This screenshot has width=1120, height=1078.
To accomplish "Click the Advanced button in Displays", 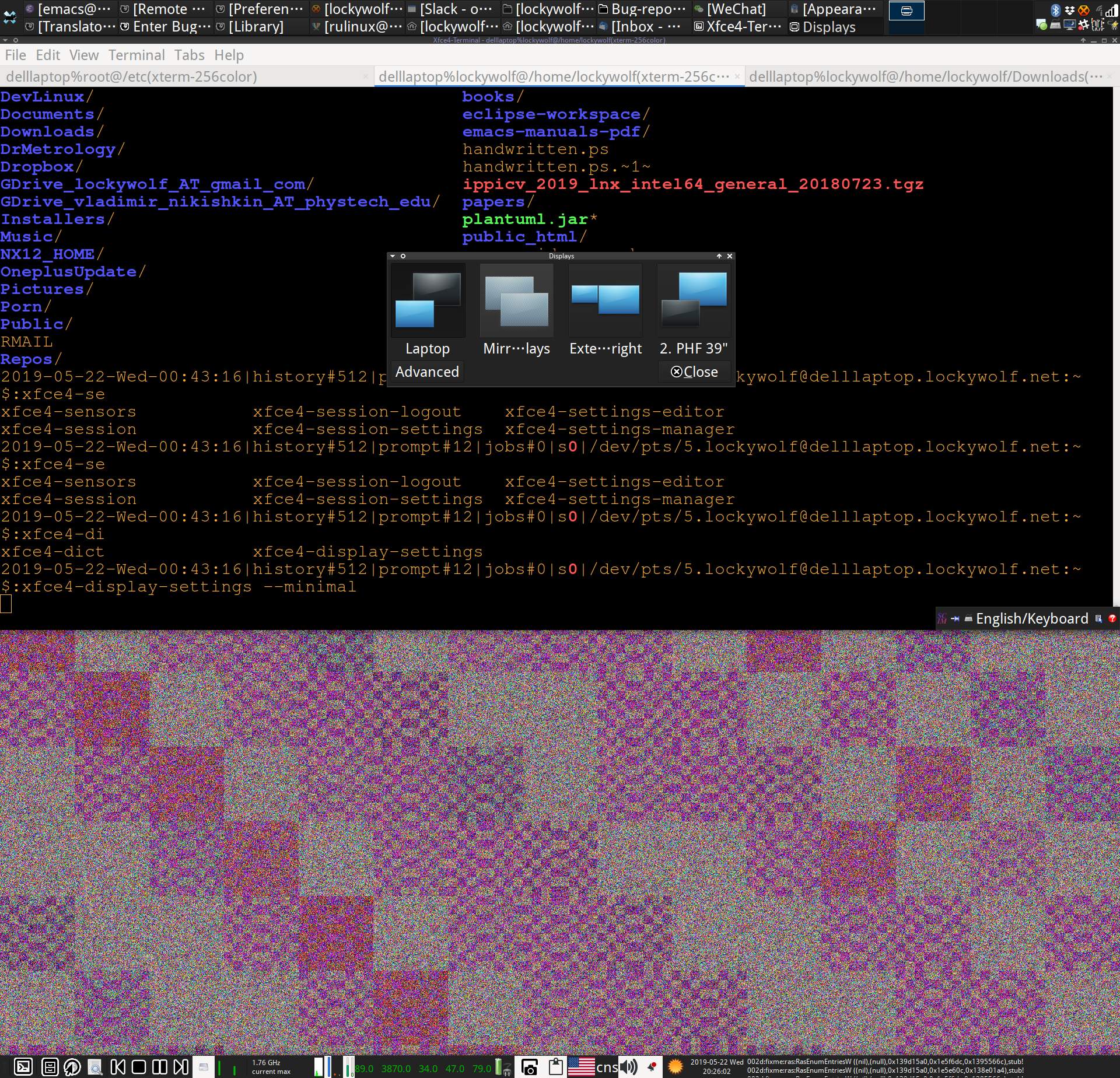I will (x=427, y=372).
